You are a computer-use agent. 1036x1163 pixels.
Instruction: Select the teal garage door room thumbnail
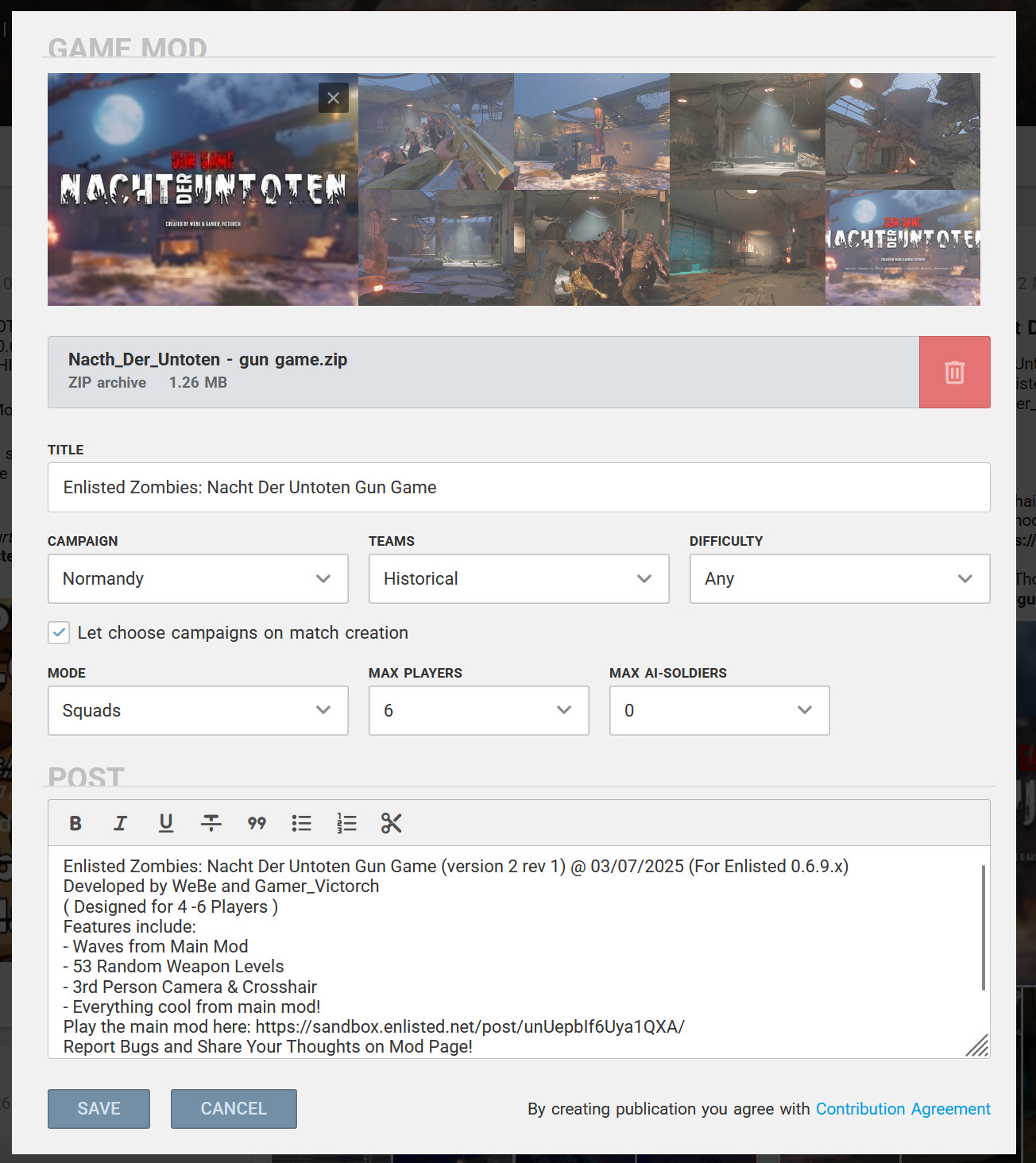coord(748,248)
